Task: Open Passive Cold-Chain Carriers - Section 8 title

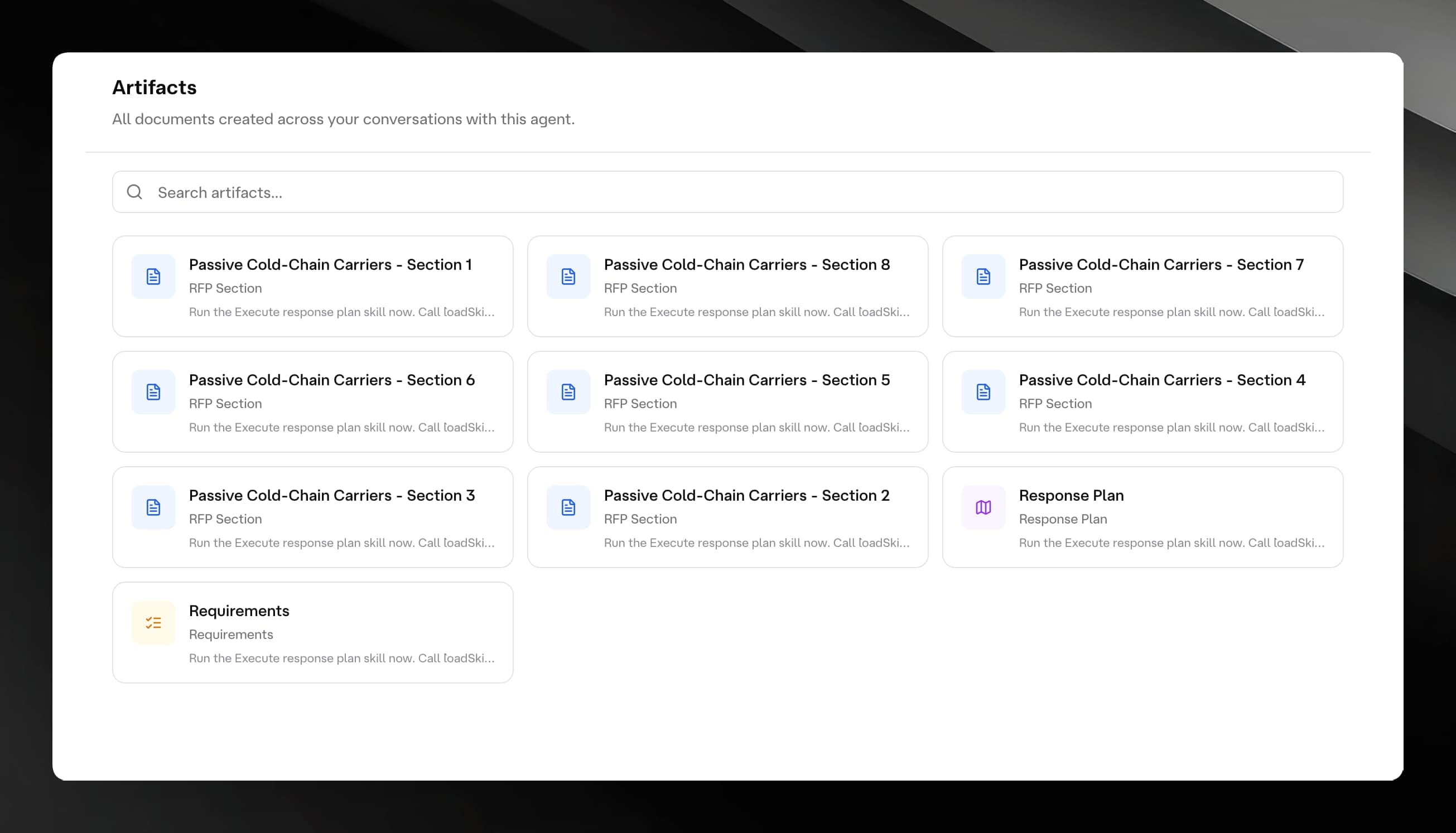Action: coord(747,264)
